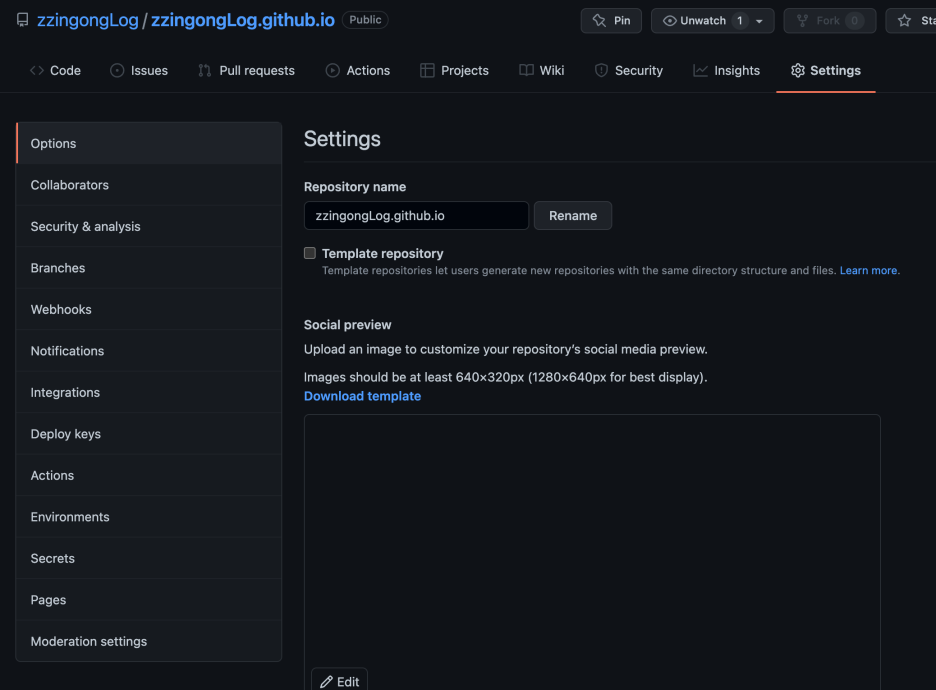Click the Pull requests branch icon
Screen dimensions: 936x690
pos(205,70)
